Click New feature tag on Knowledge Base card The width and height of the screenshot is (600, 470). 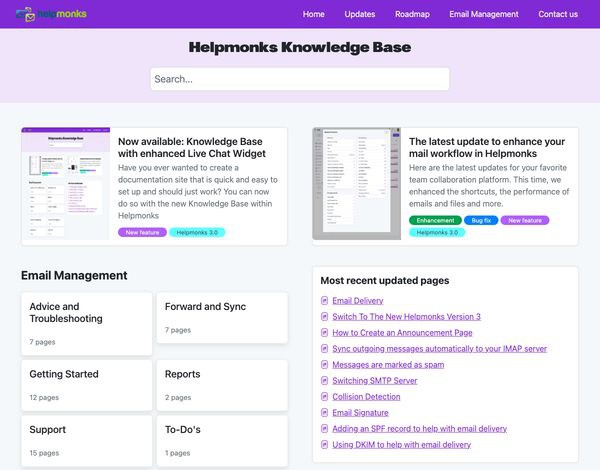click(x=142, y=232)
